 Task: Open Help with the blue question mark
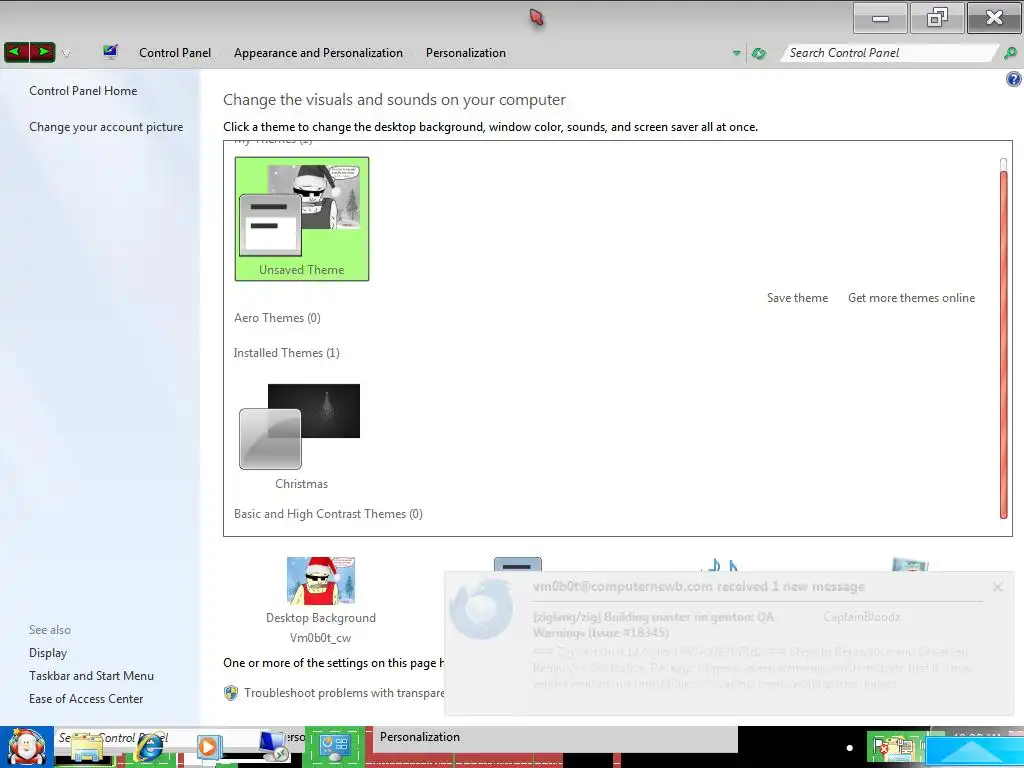point(1014,80)
